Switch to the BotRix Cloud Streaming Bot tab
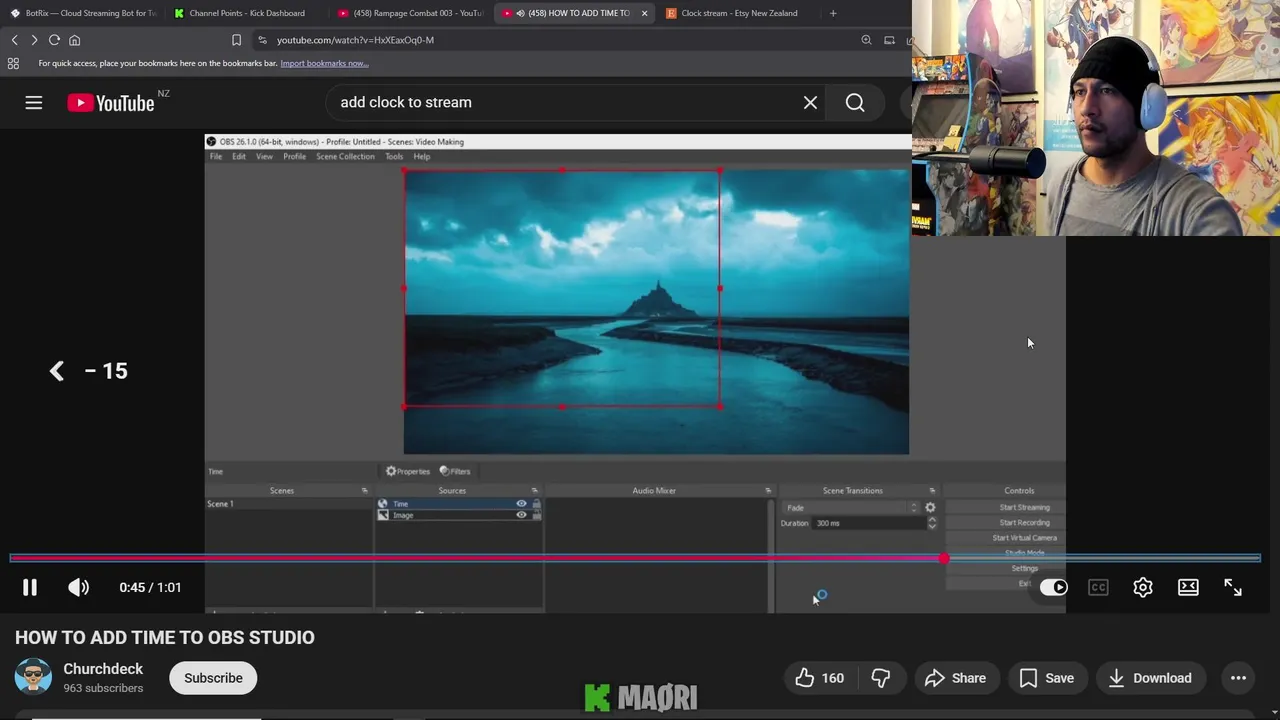Screen dimensions: 1280x720 point(83,13)
